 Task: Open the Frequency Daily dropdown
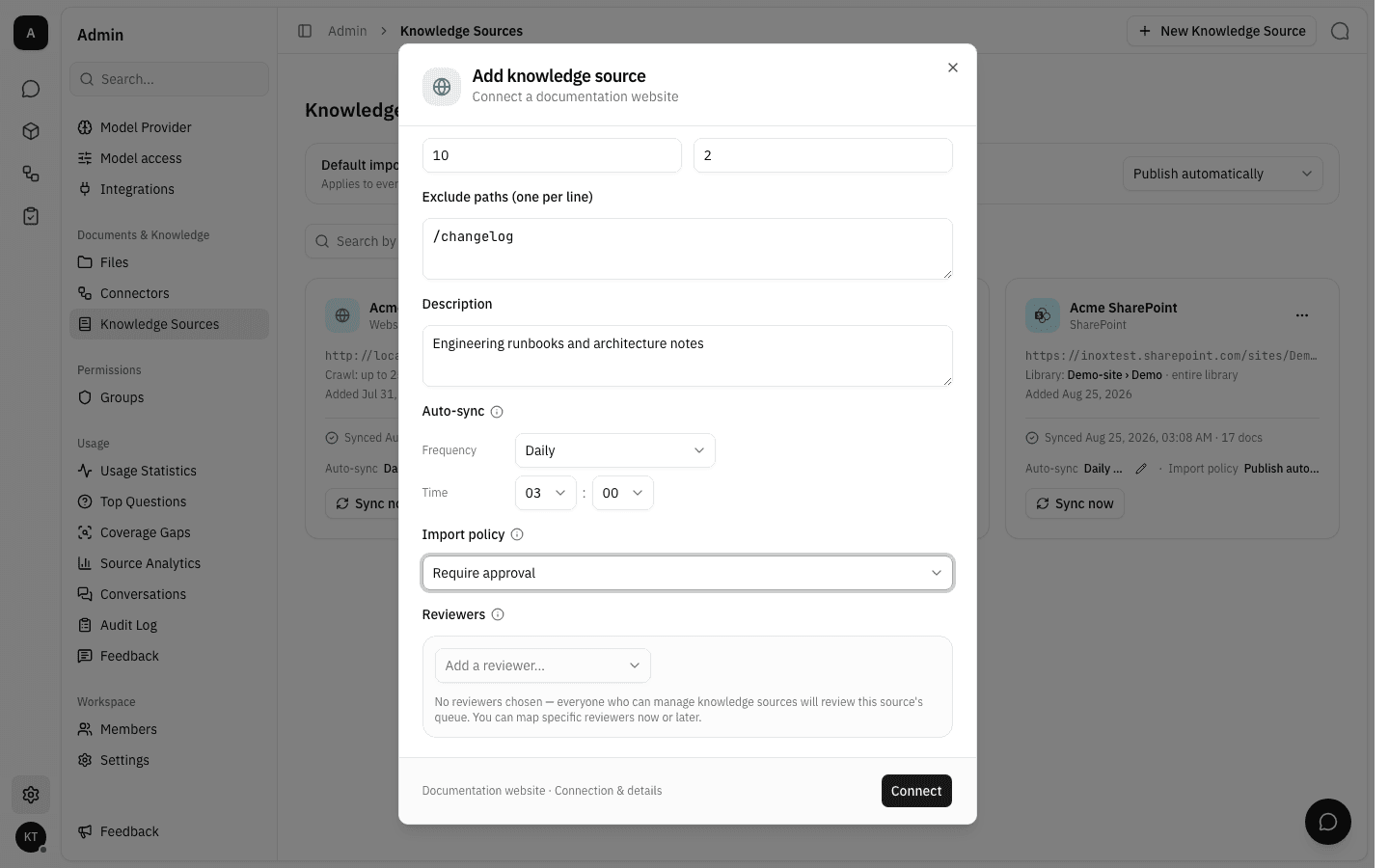point(615,450)
